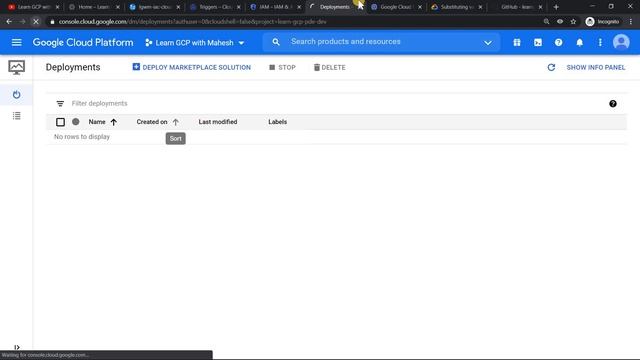This screenshot has height=360, width=640.
Task: Click the zoom magnifier icon in address bar
Action: click(546, 22)
